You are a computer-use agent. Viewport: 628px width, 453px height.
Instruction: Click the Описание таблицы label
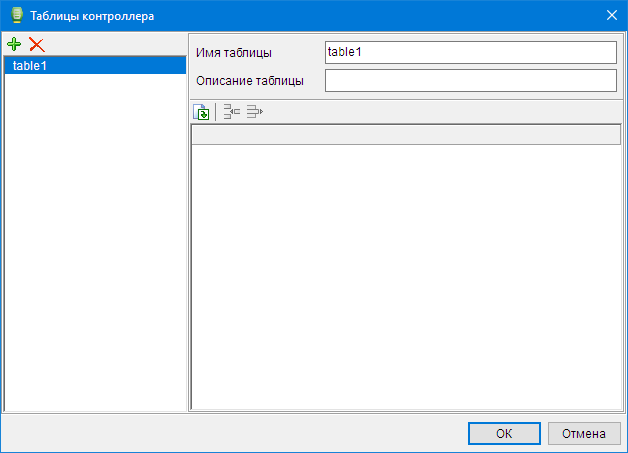pyautogui.click(x=250, y=81)
